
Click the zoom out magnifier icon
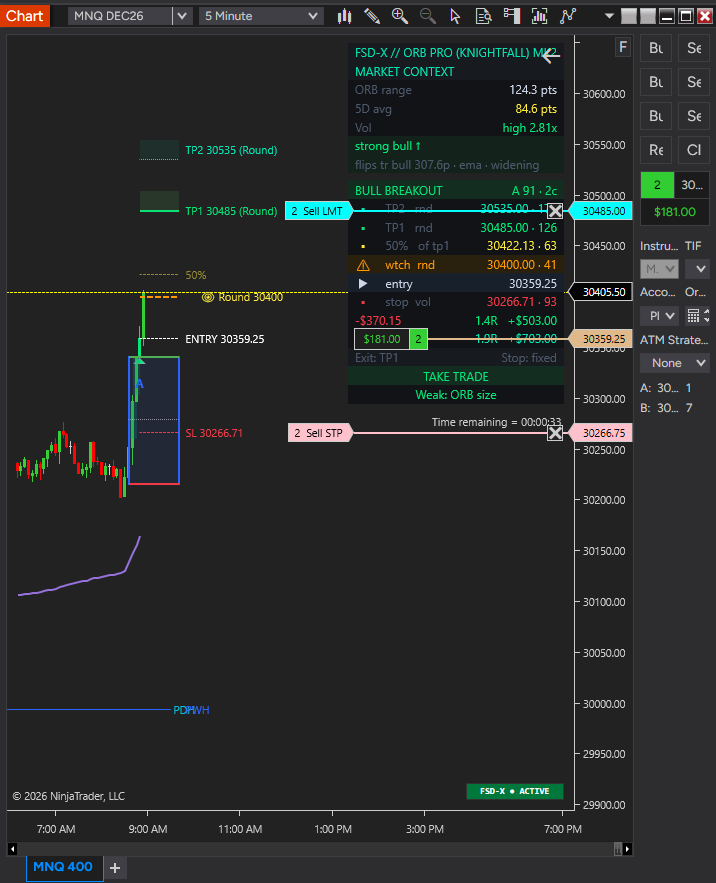(x=428, y=16)
